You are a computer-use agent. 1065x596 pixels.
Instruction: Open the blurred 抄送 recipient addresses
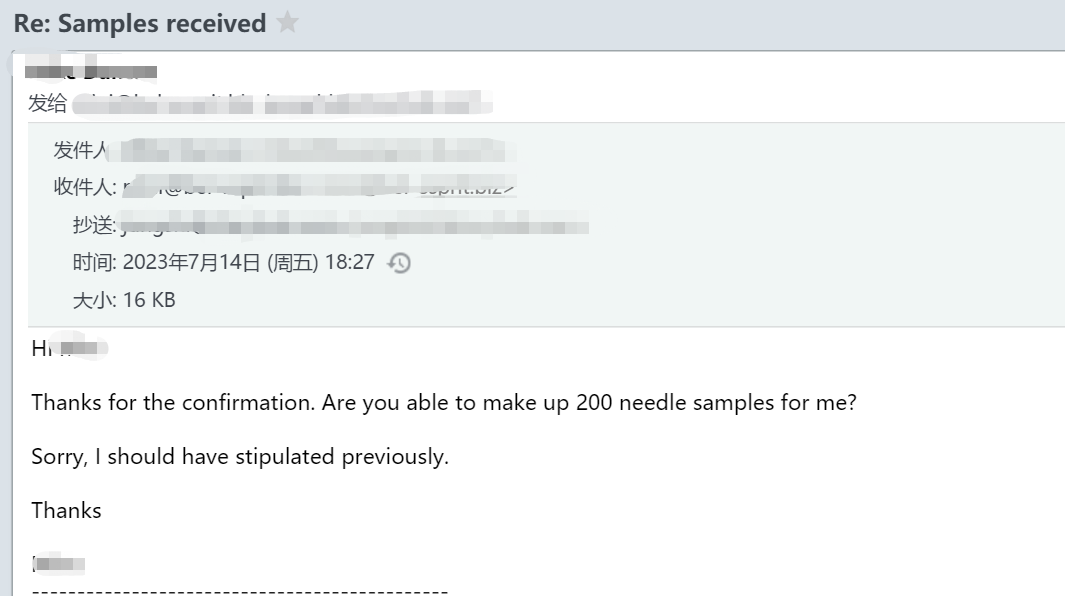(353, 225)
